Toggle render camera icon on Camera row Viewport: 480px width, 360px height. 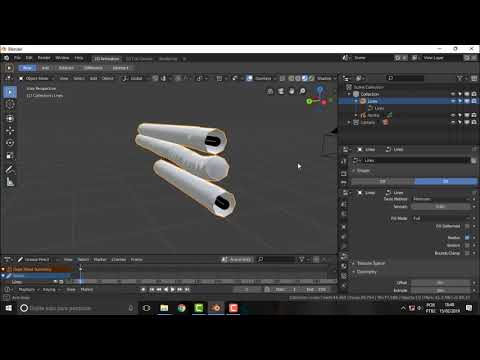coord(474,122)
